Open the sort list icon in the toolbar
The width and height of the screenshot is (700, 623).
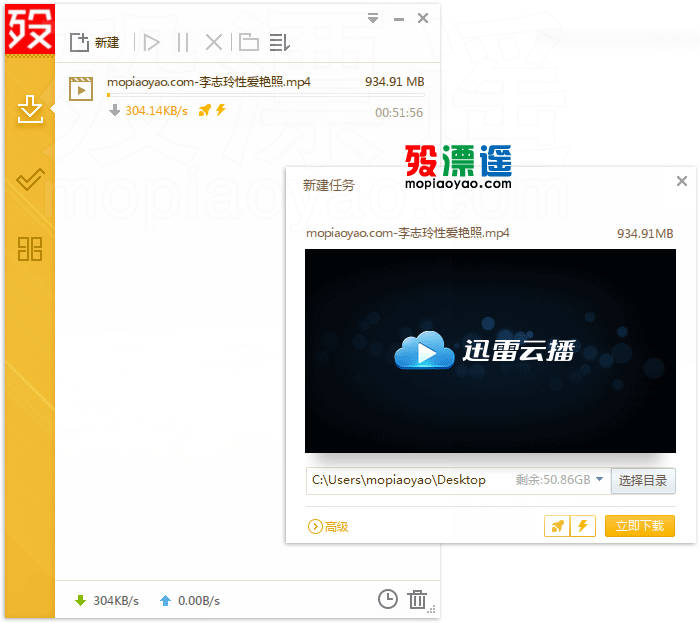[280, 43]
